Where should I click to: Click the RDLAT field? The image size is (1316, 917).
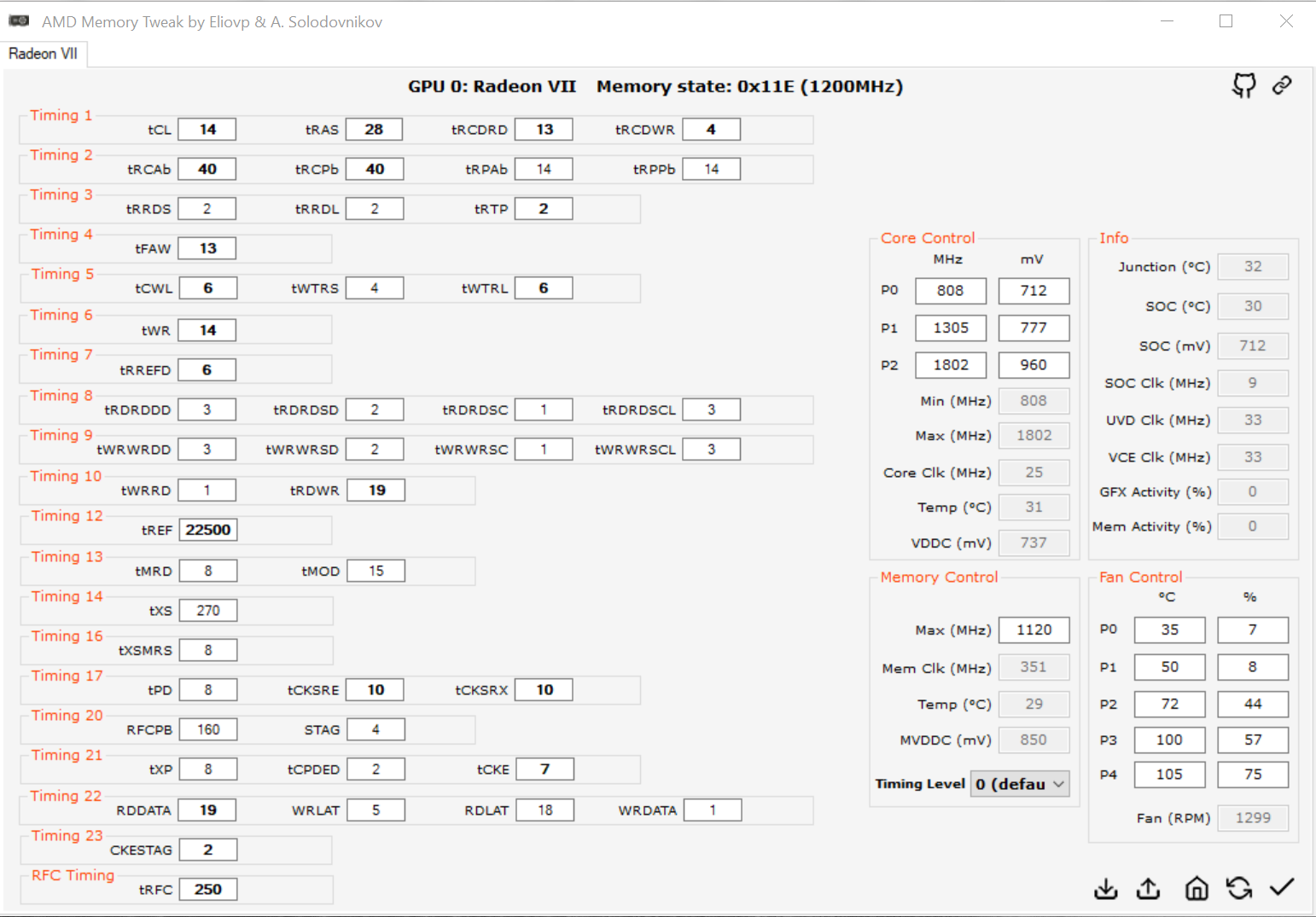pyautogui.click(x=544, y=810)
